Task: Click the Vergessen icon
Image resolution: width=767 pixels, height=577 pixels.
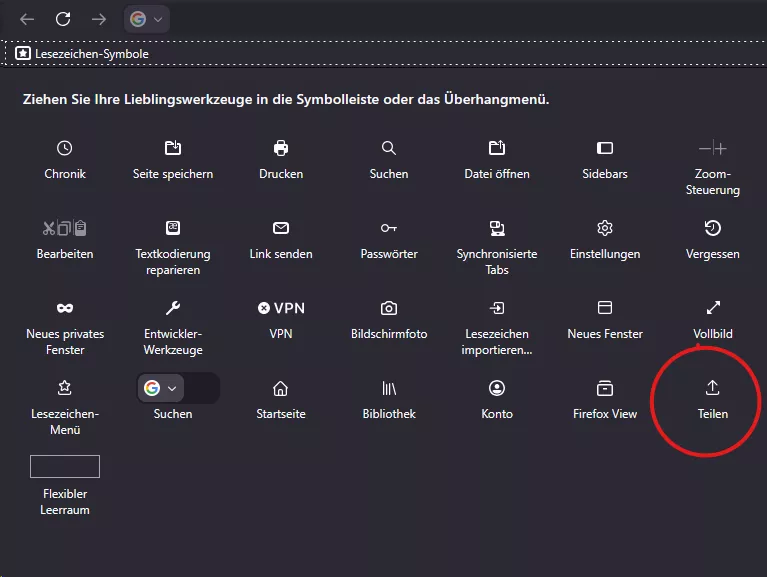Action: pos(713,228)
